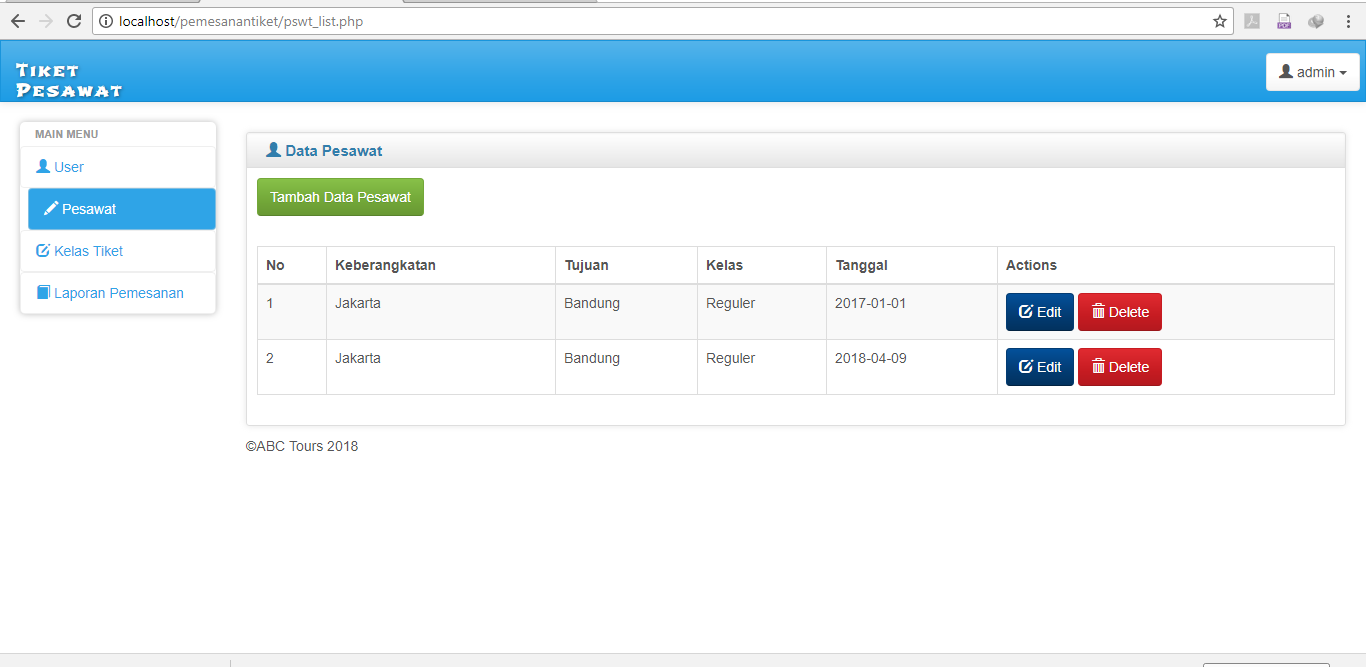Reload the current page
1366x667 pixels.
click(73, 21)
